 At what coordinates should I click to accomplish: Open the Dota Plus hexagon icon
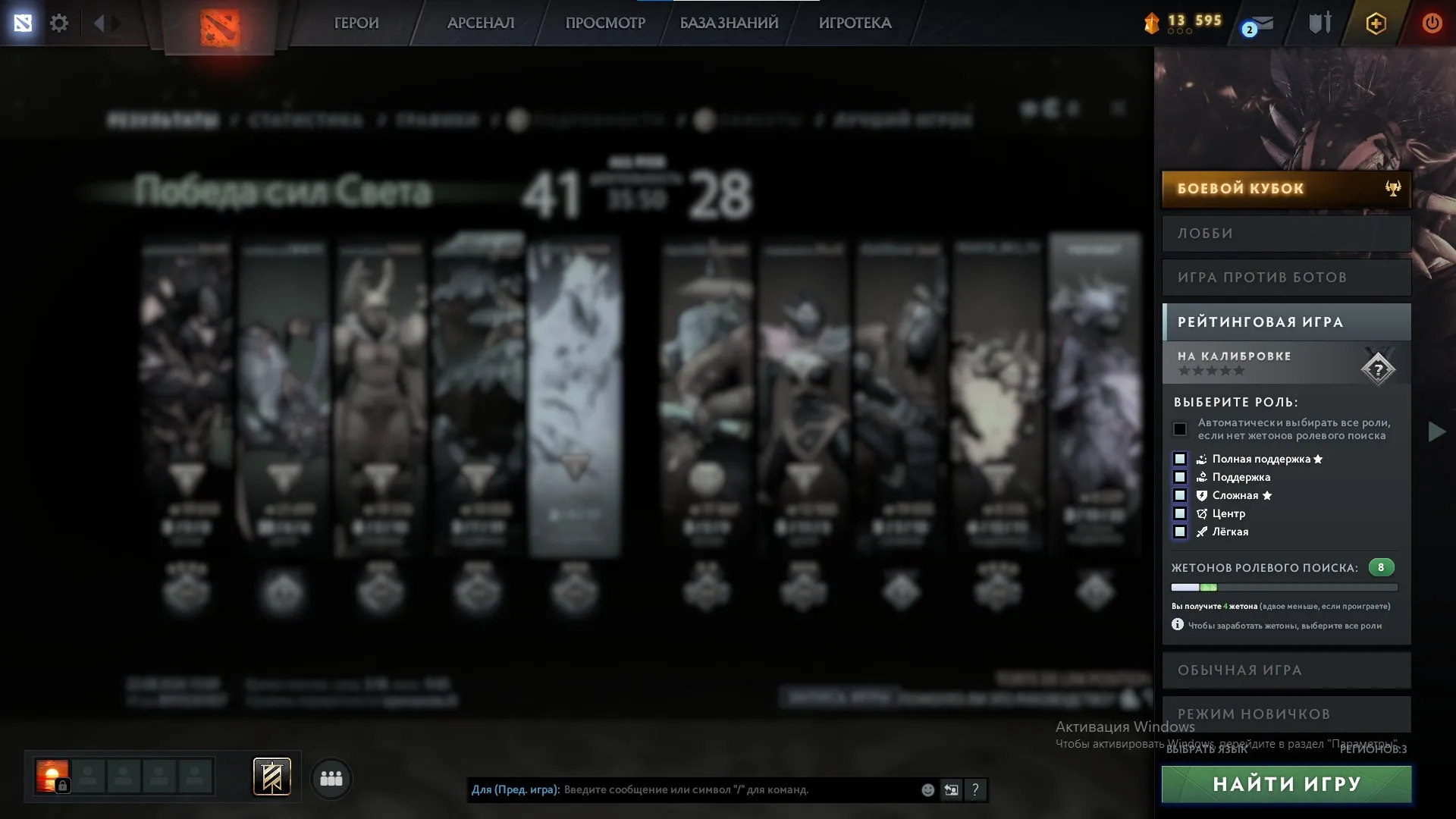(x=1376, y=23)
